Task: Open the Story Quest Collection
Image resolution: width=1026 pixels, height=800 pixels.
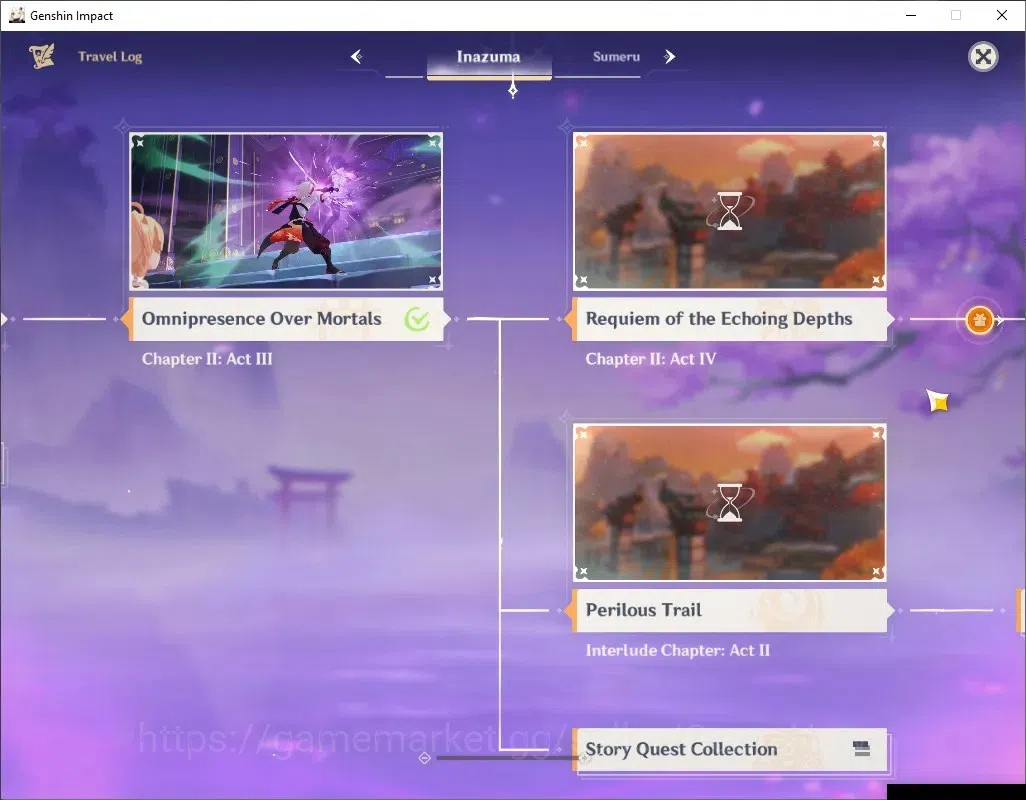Action: click(x=730, y=750)
